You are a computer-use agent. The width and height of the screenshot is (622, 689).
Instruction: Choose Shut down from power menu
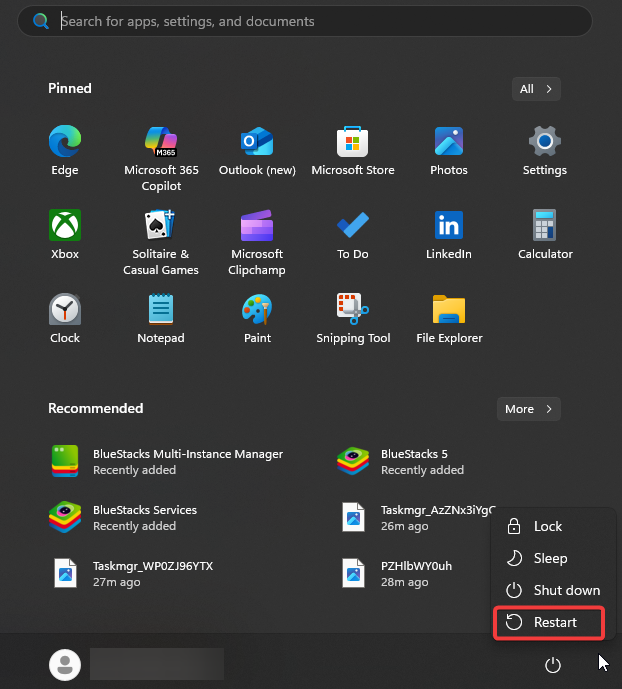click(553, 590)
